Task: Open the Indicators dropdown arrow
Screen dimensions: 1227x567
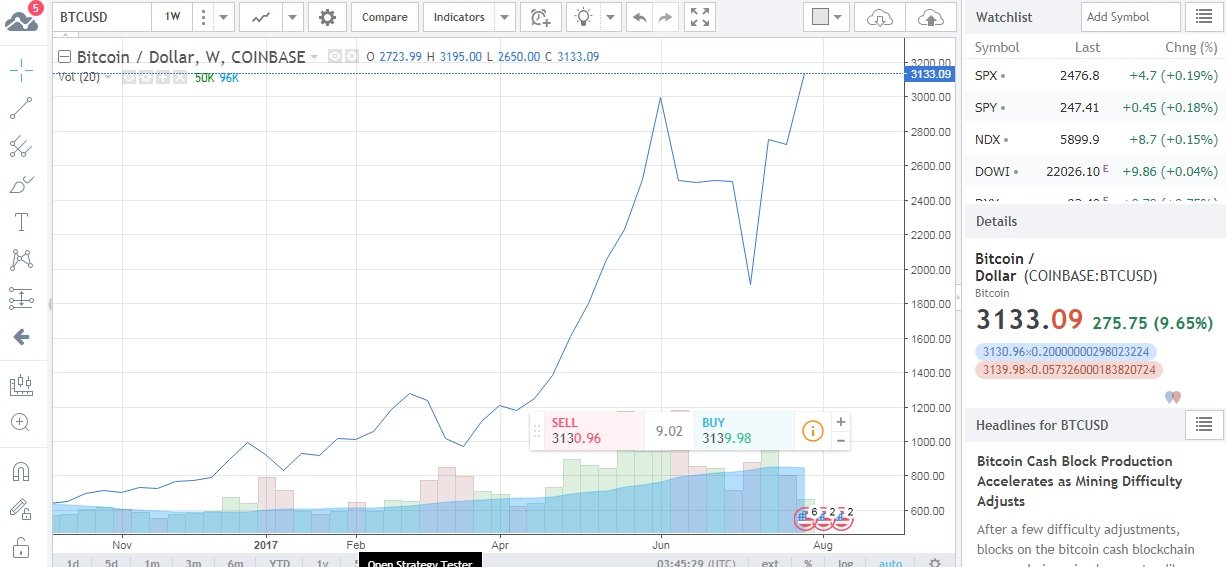Action: coord(505,17)
